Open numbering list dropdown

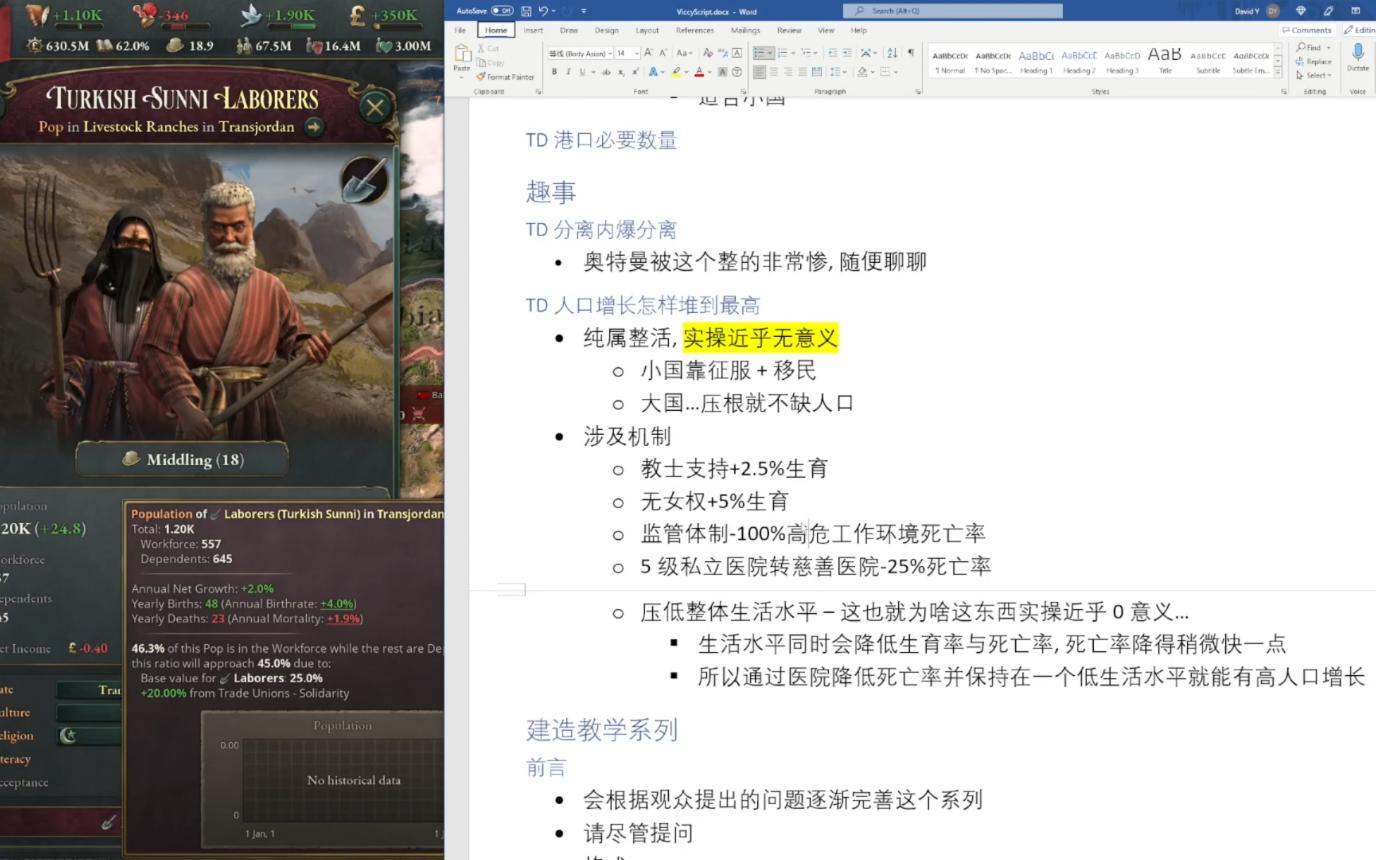(x=792, y=53)
